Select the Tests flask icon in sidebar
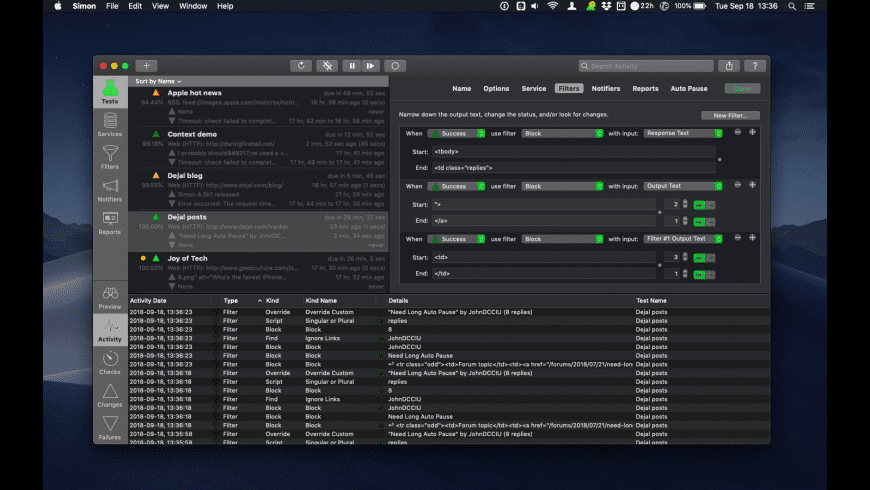 110,92
